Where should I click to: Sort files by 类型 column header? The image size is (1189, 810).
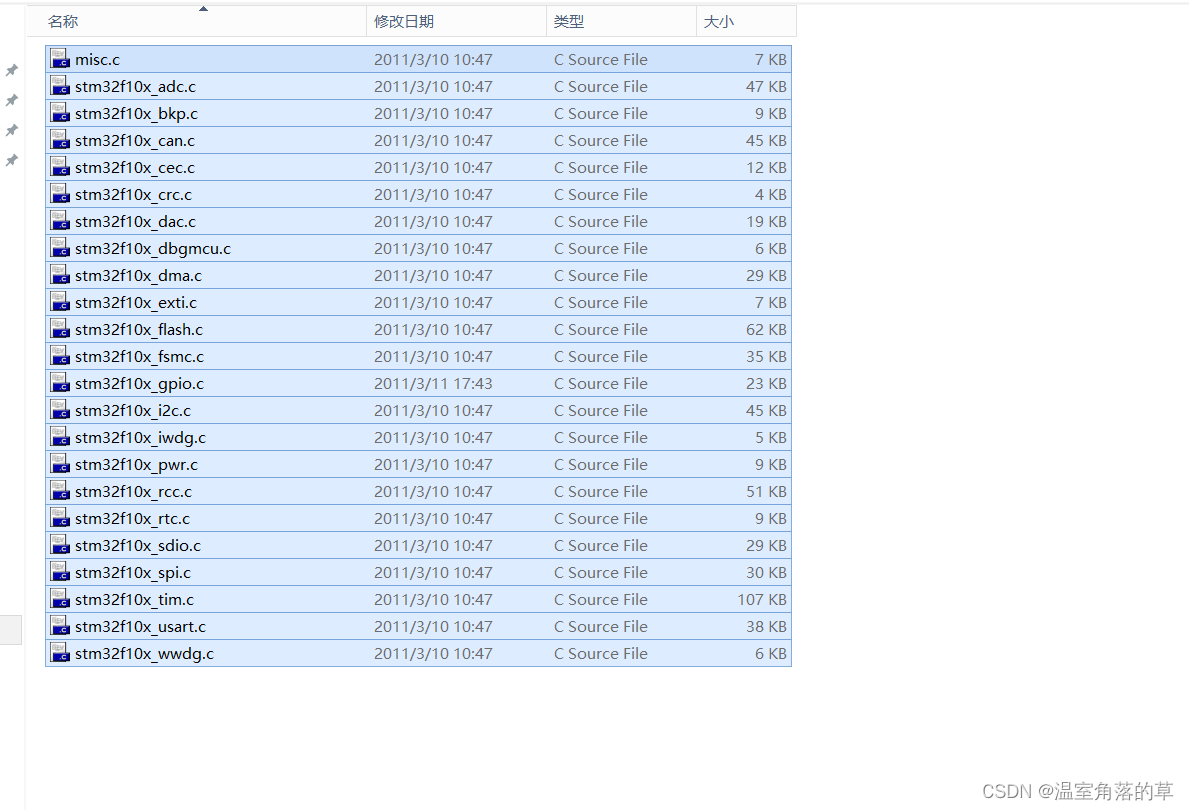point(621,21)
